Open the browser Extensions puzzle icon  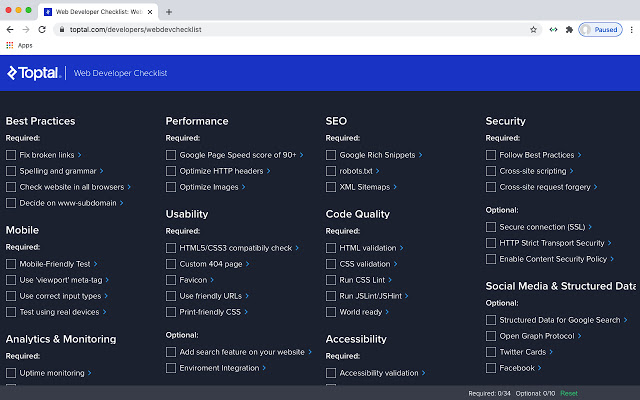[569, 29]
